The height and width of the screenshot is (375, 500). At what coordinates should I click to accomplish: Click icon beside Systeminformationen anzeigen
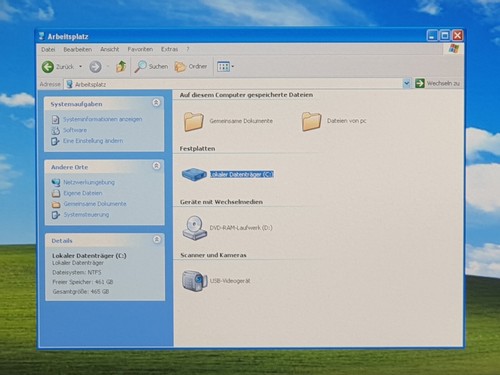[55, 119]
